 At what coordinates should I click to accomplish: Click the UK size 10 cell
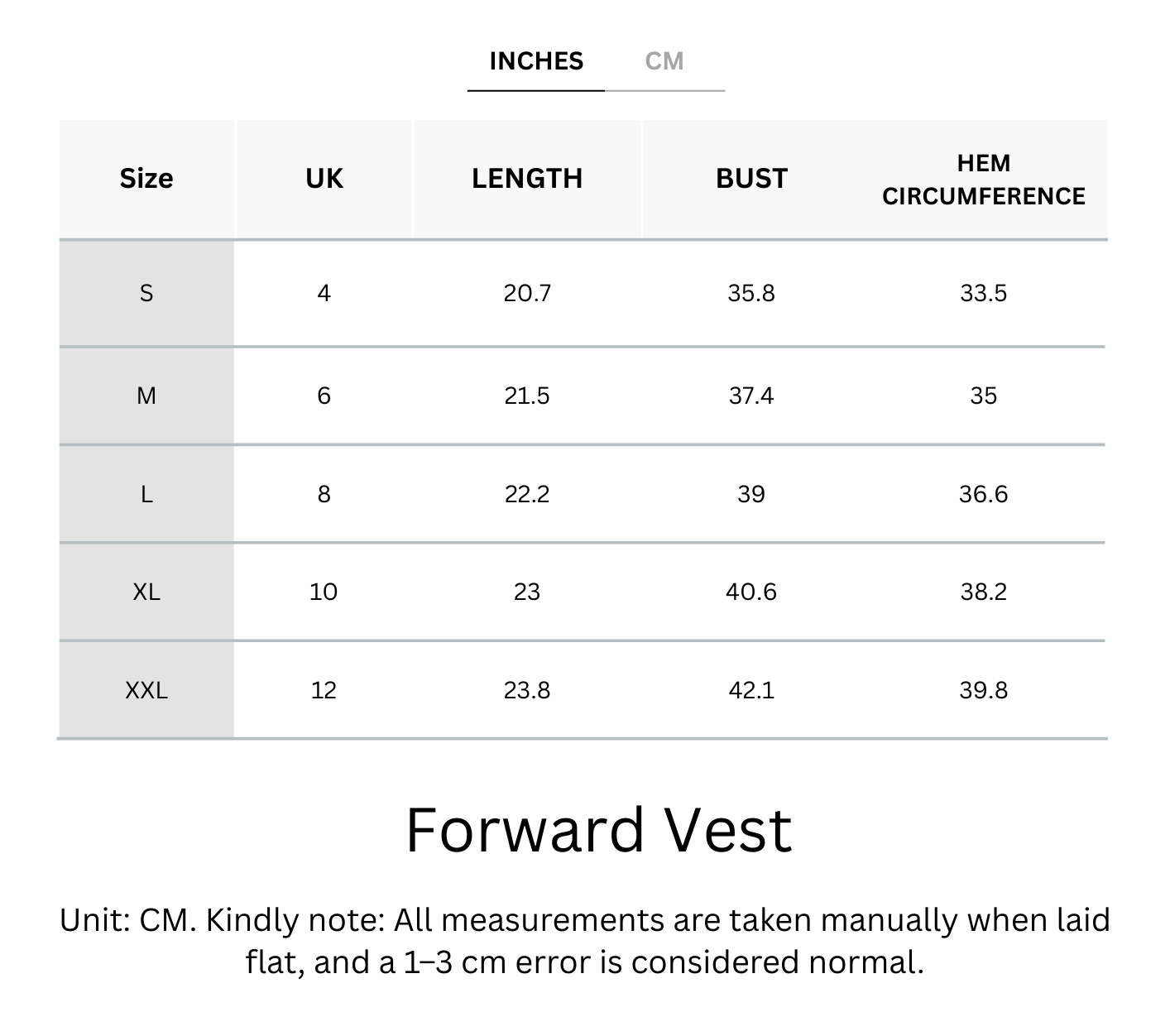(324, 592)
